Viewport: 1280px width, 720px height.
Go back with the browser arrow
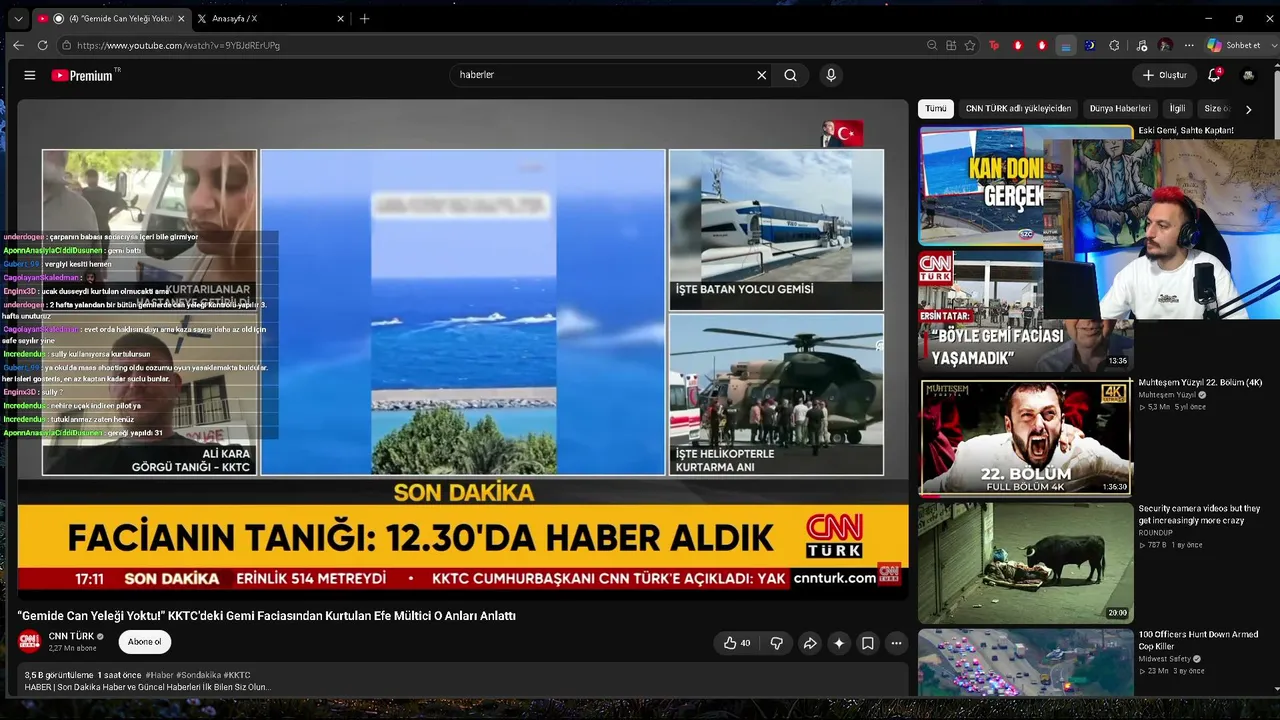(x=18, y=45)
